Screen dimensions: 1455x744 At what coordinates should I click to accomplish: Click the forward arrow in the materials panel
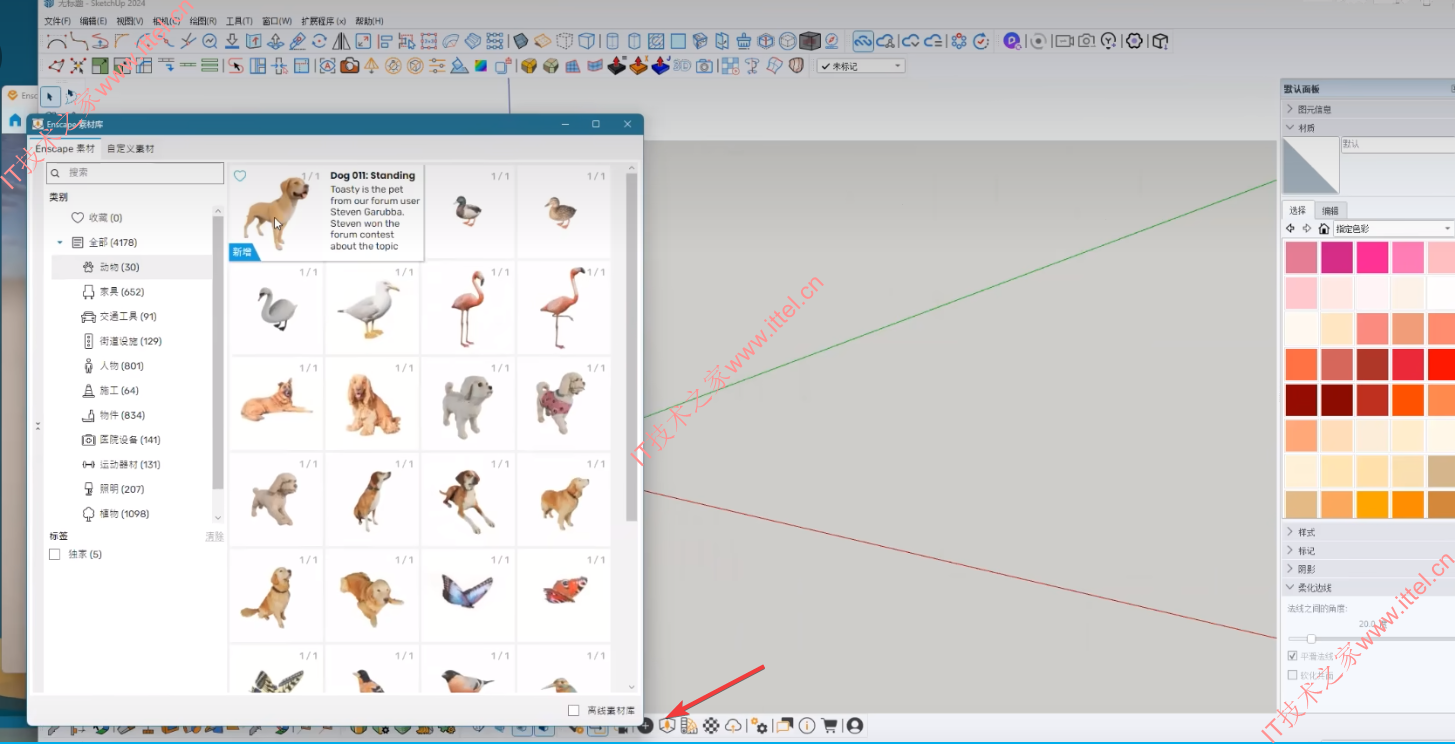[x=1307, y=229]
